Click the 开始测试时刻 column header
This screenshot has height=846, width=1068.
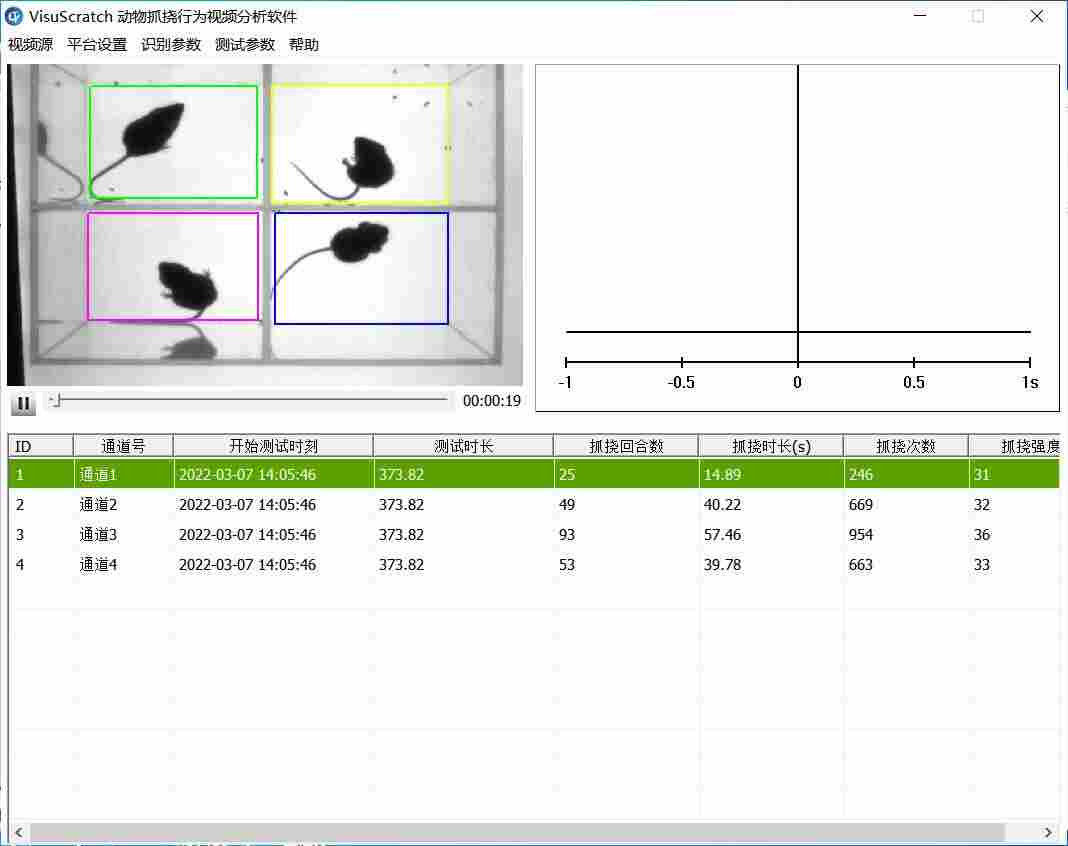(x=273, y=446)
